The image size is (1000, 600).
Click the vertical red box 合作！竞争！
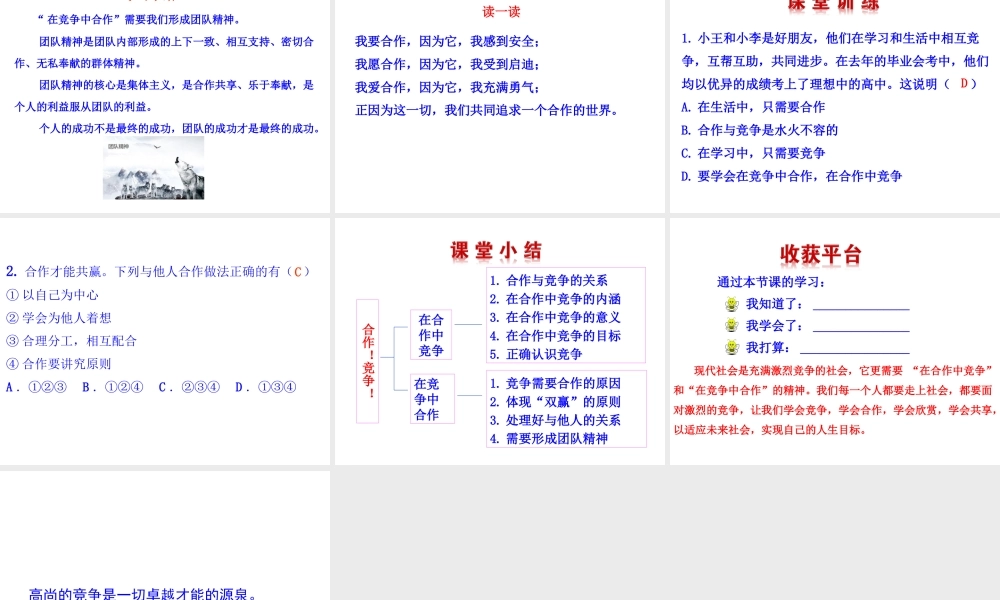pos(367,362)
